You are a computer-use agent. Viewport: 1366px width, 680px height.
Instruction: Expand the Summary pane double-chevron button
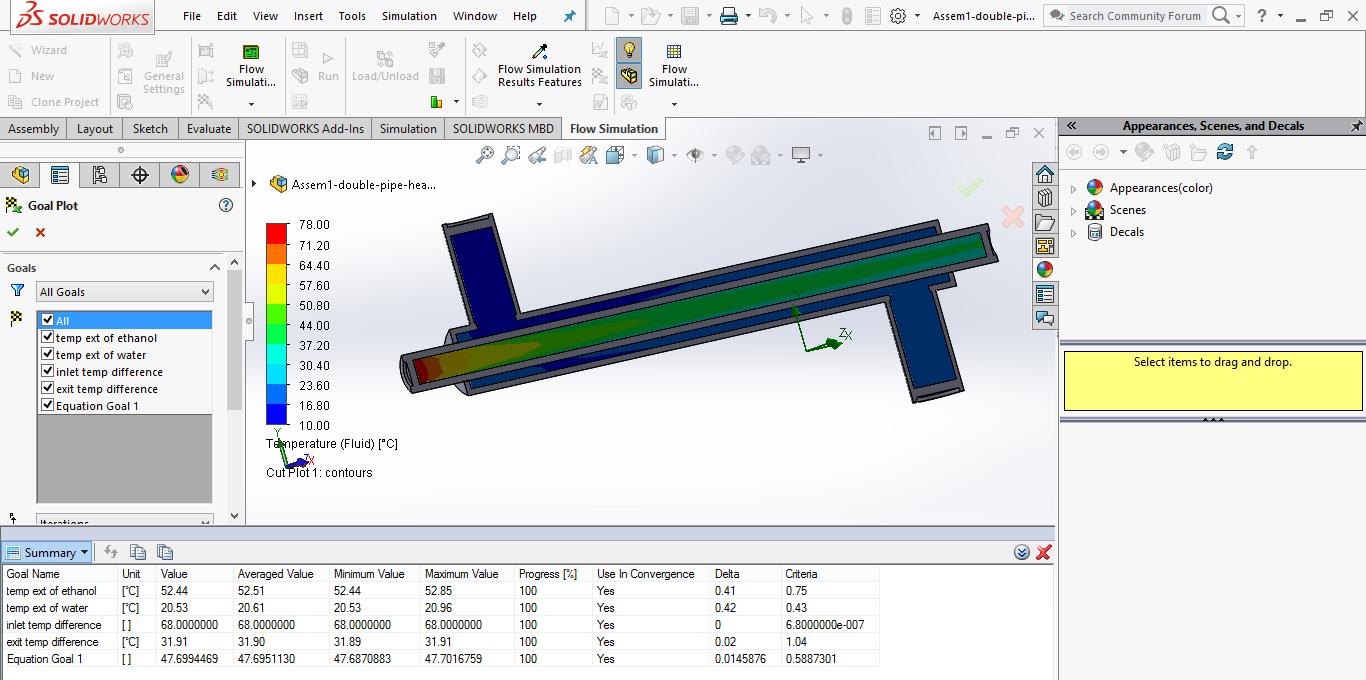point(1021,552)
